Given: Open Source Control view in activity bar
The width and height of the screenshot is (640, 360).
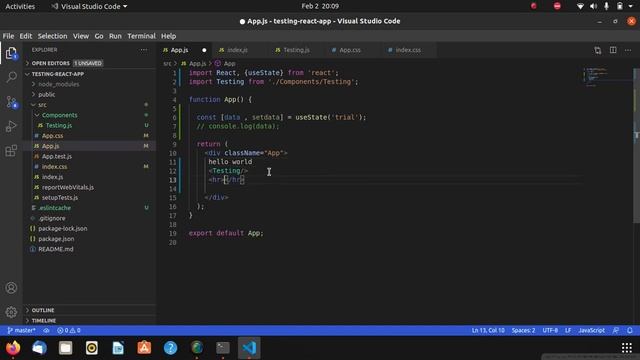Looking at the screenshot, I should pos(11,102).
